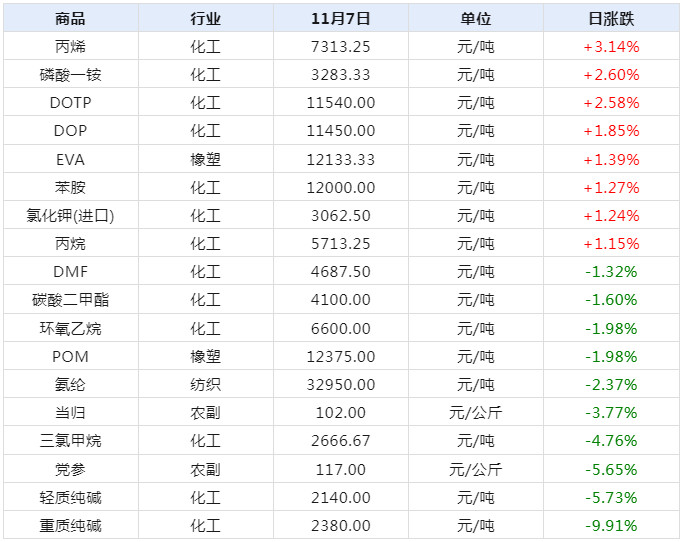Select the 磷酸一铵 product name
682x542 pixels.
(70, 74)
